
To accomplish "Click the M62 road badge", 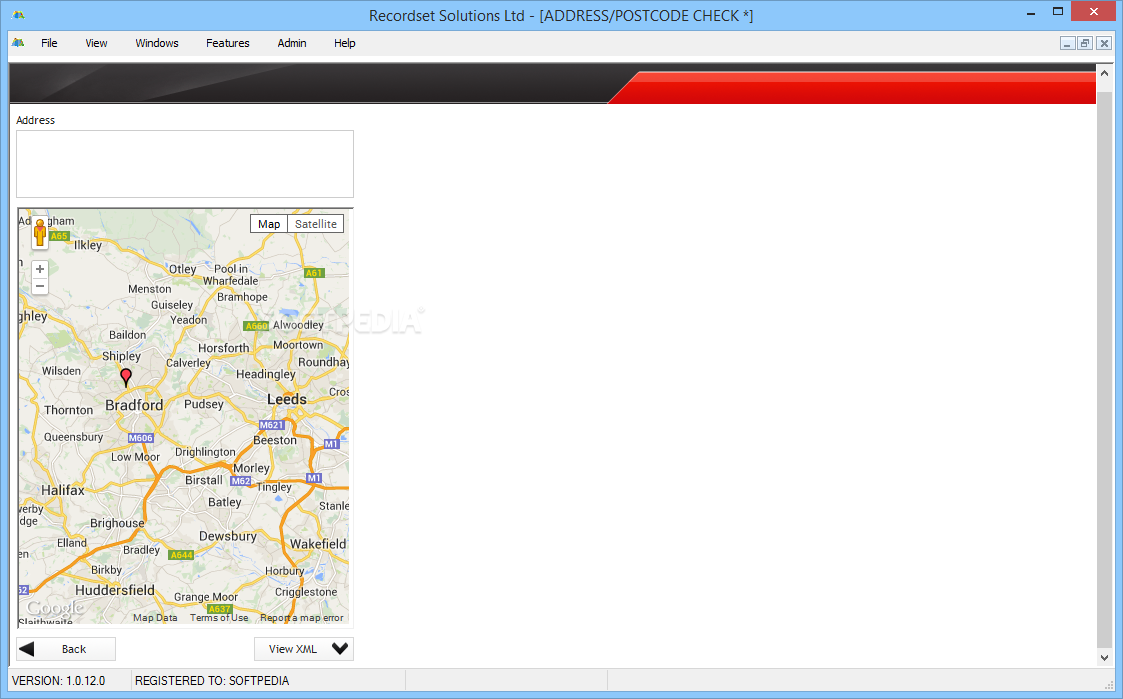I will click(x=241, y=481).
